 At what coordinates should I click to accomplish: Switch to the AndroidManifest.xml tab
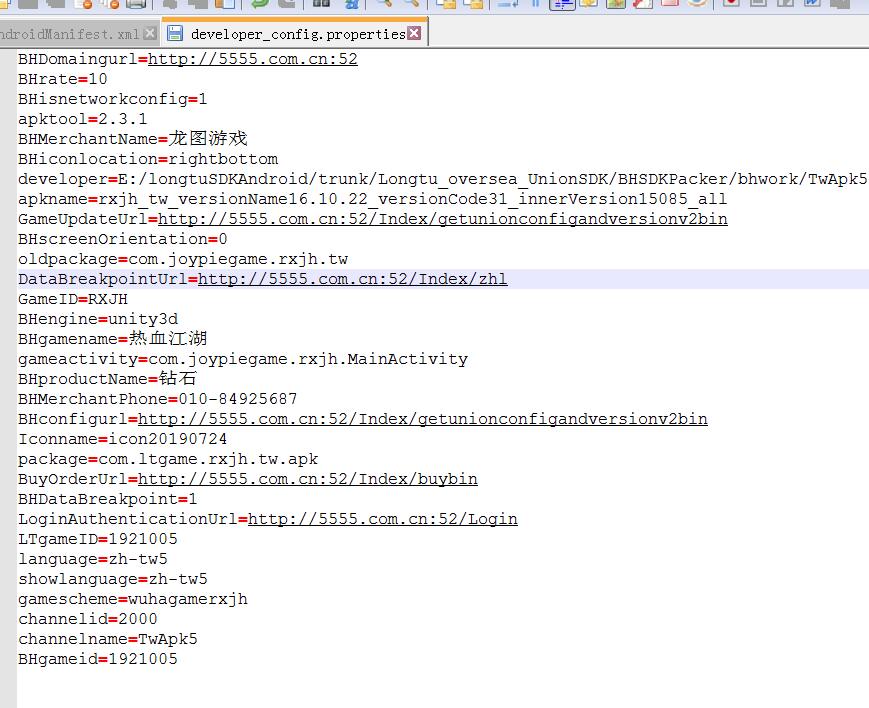[x=70, y=34]
